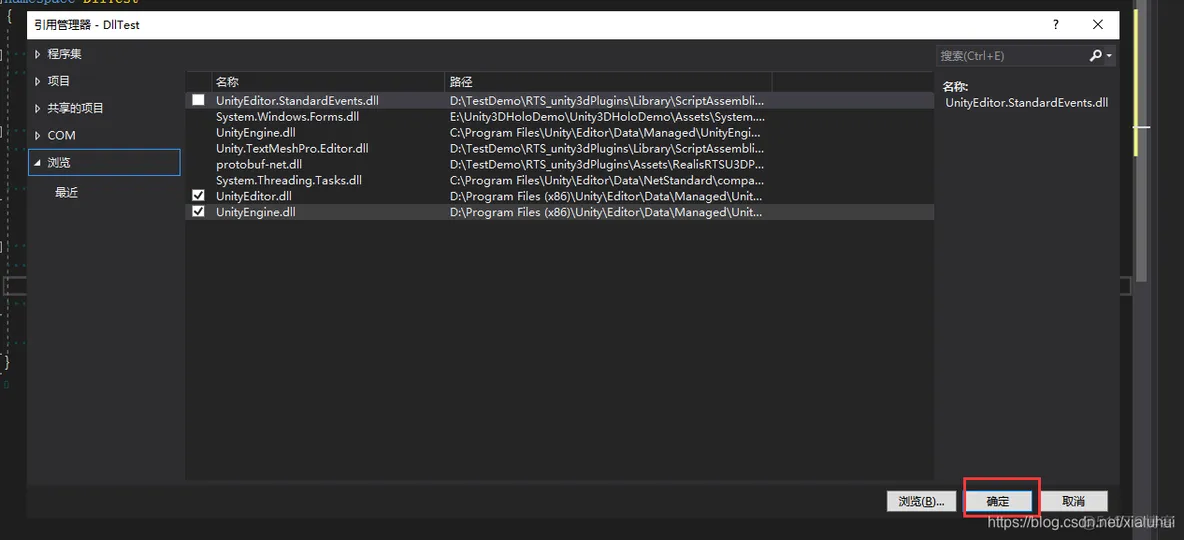Select the System.Windows.Forms.dll row

(x=560, y=116)
